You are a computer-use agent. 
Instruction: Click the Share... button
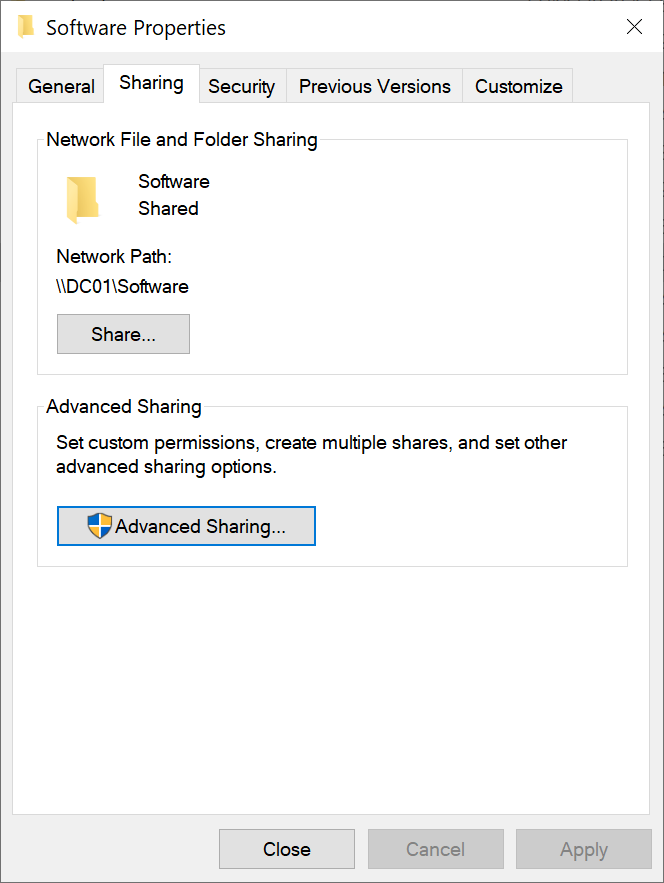pos(123,334)
